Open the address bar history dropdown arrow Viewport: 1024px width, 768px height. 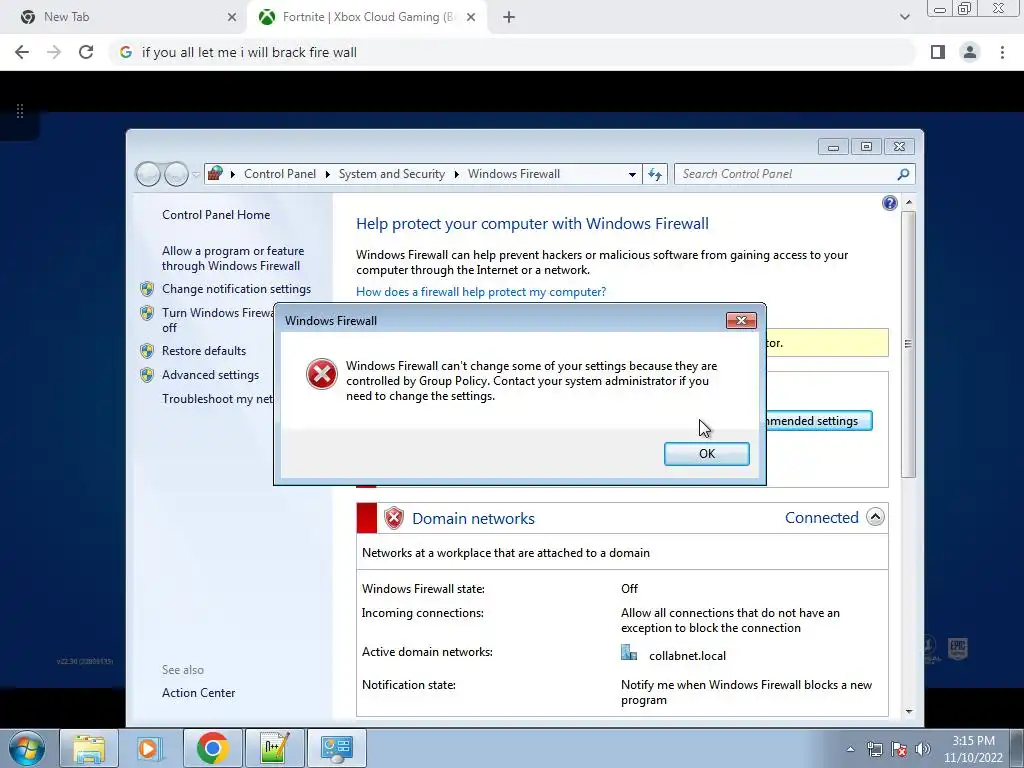coord(632,174)
